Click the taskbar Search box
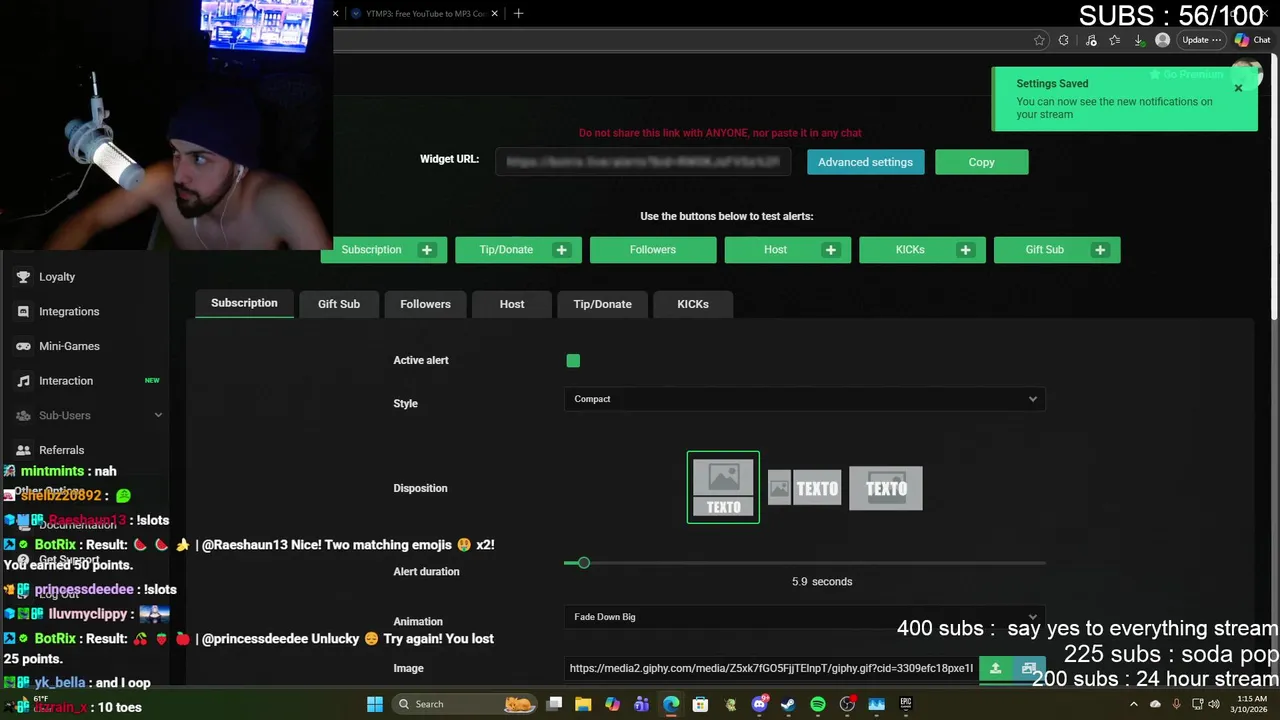The height and width of the screenshot is (720, 1280). click(x=466, y=704)
